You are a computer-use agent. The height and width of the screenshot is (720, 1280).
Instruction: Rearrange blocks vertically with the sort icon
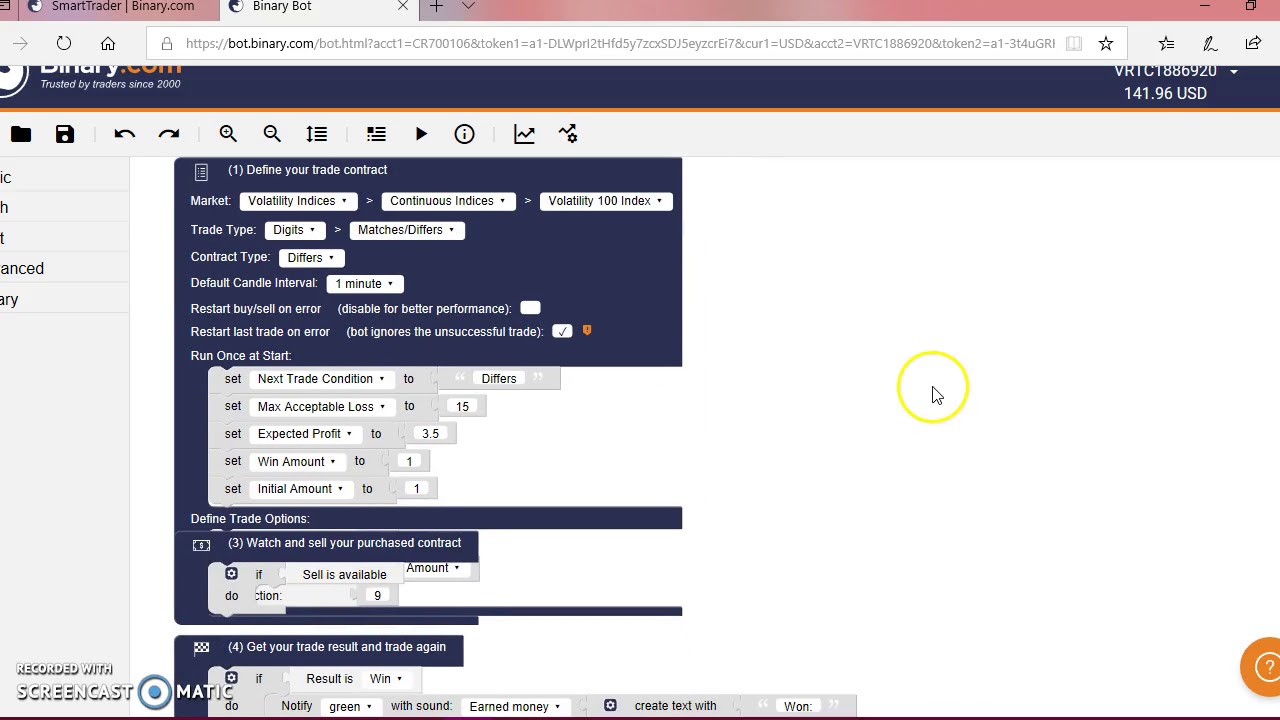point(317,134)
